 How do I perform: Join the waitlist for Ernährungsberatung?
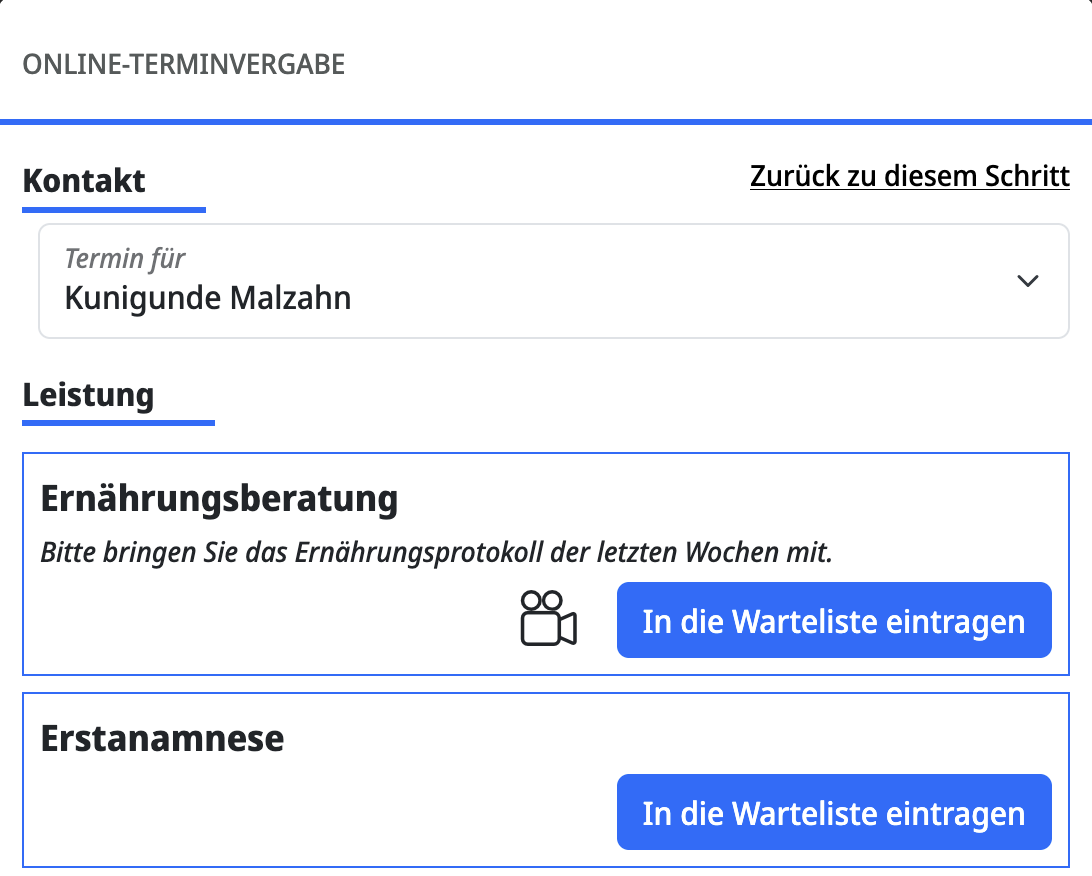click(833, 621)
